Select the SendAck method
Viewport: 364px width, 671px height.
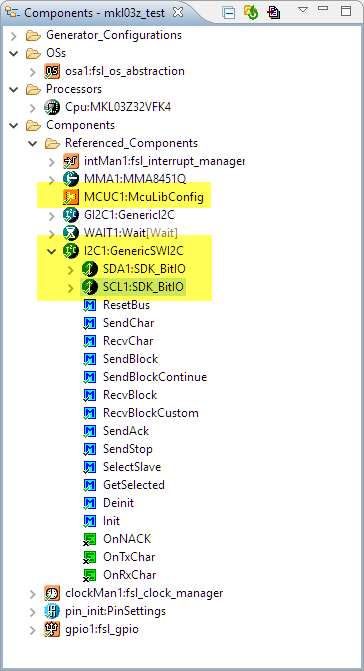[x=126, y=431]
